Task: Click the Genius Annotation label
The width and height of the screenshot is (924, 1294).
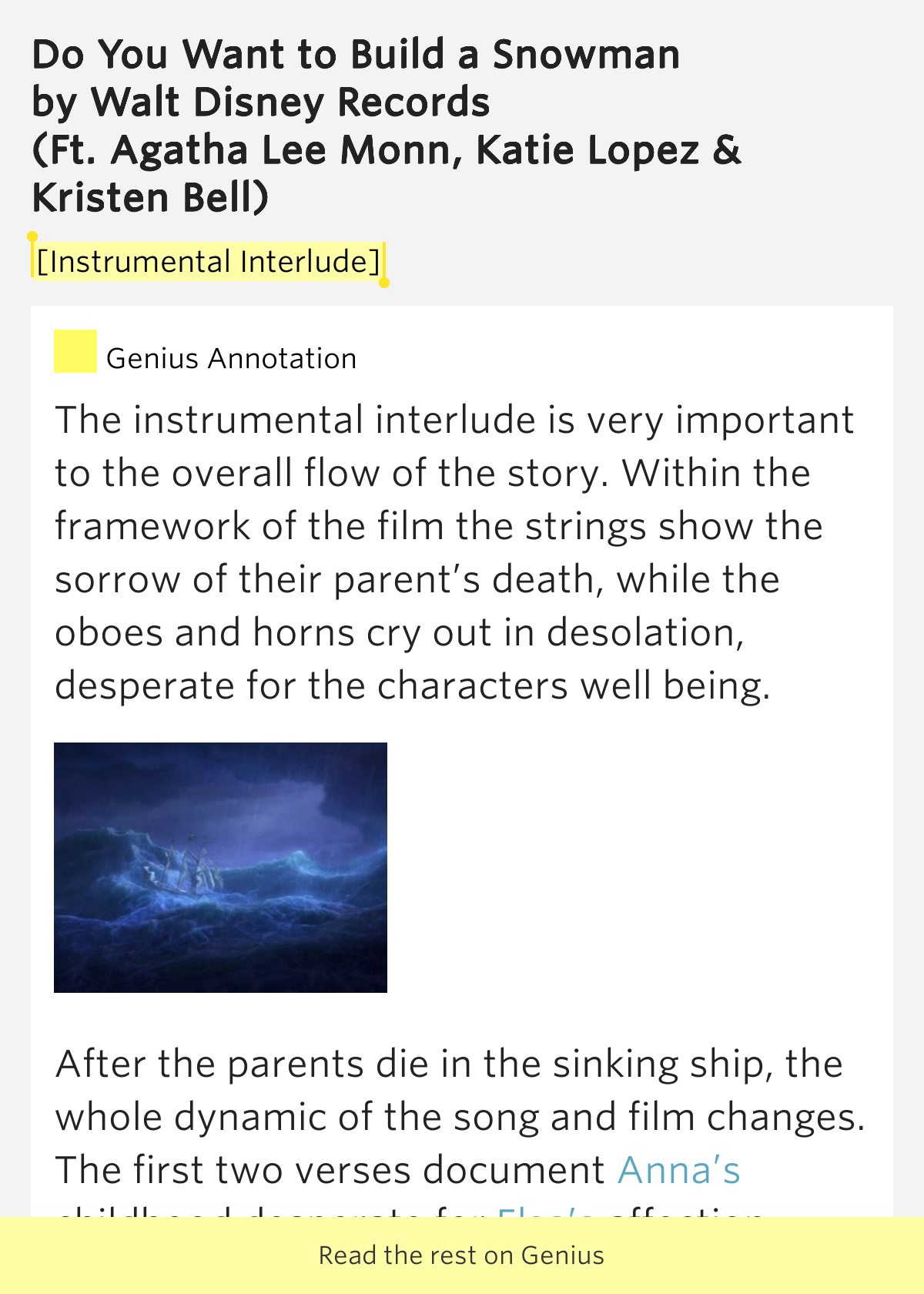Action: tap(231, 359)
